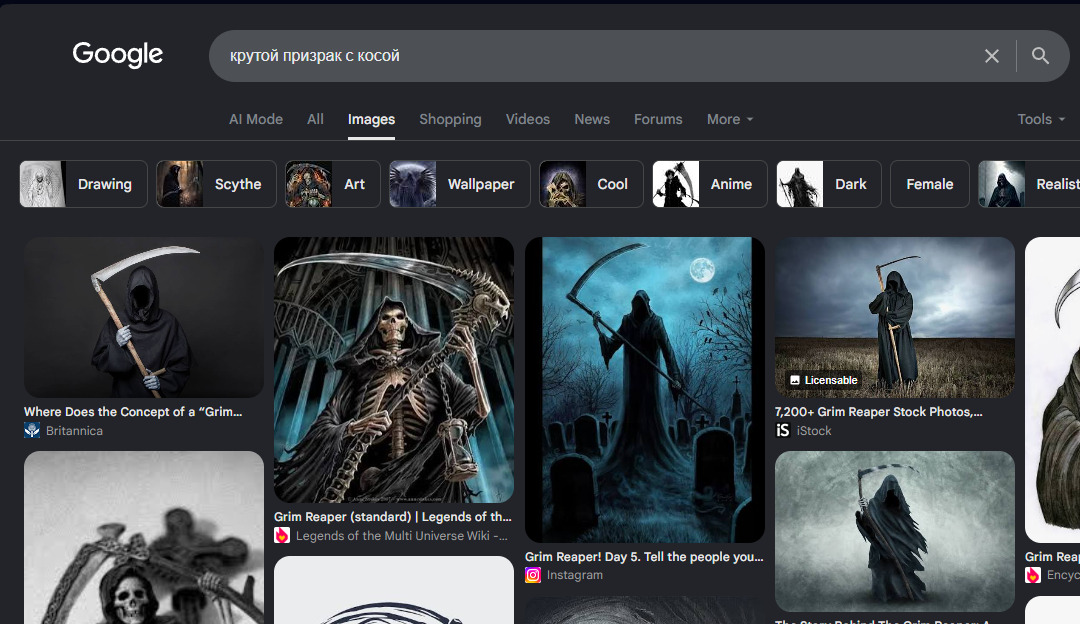Image resolution: width=1080 pixels, height=624 pixels.
Task: Open the grayscale skull and crosses image
Action: coord(144,538)
